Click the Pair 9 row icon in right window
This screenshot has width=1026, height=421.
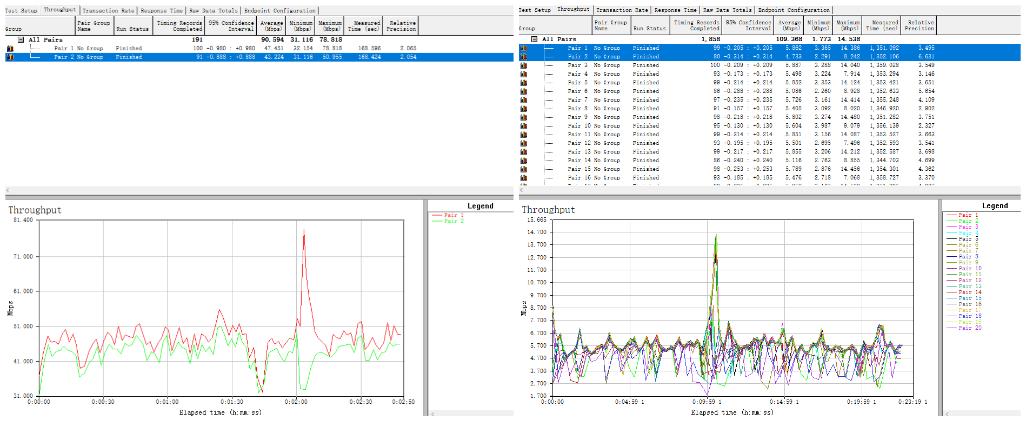(523, 117)
